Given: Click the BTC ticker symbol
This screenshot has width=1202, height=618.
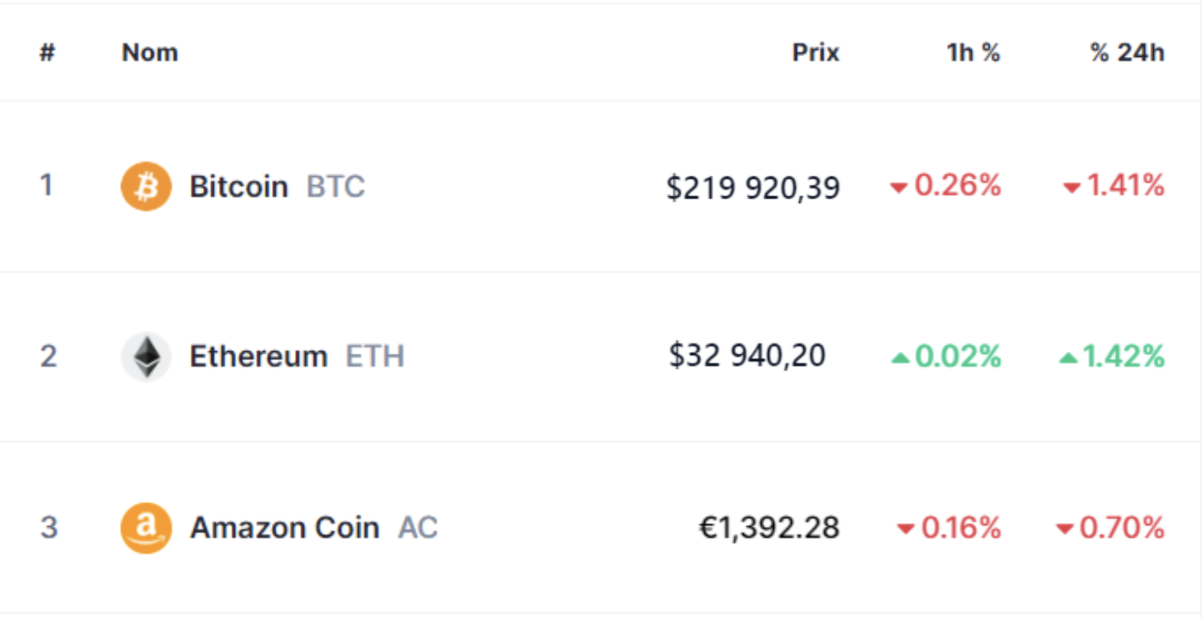Looking at the screenshot, I should coord(336,187).
